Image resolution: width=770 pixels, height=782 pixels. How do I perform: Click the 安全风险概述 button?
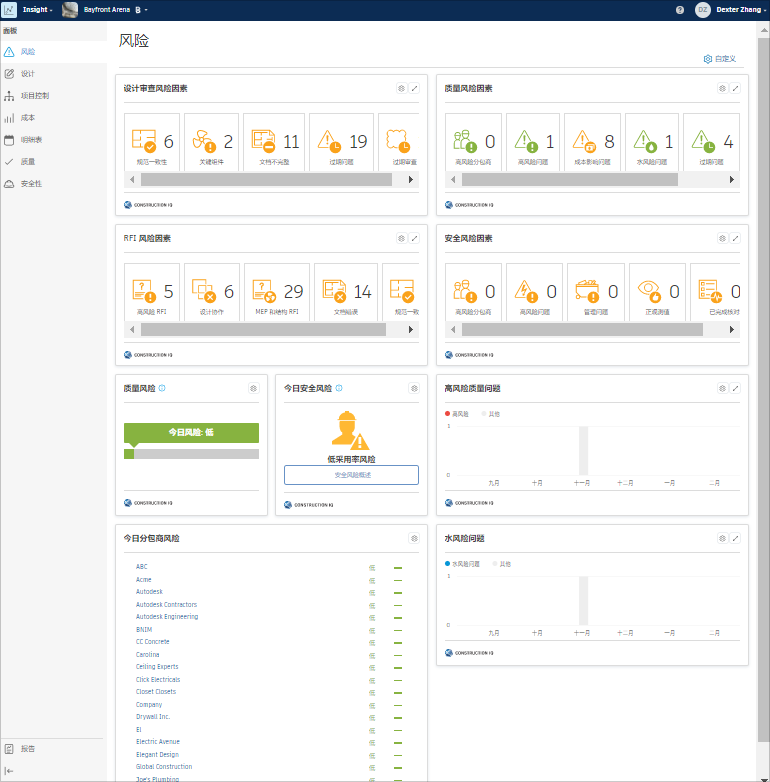pyautogui.click(x=352, y=475)
